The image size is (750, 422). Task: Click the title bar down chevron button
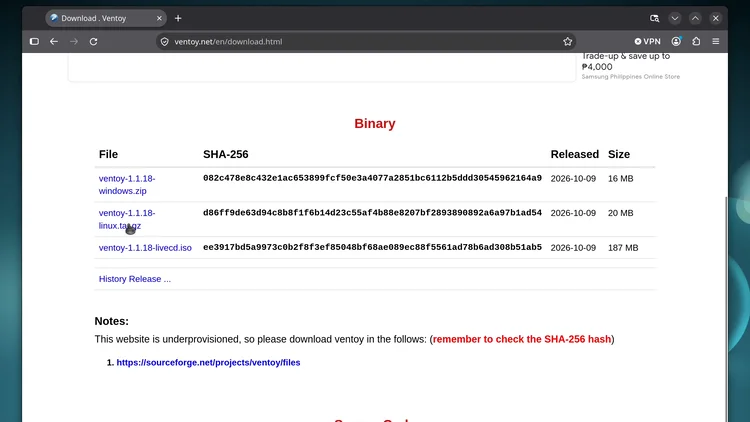click(x=675, y=18)
